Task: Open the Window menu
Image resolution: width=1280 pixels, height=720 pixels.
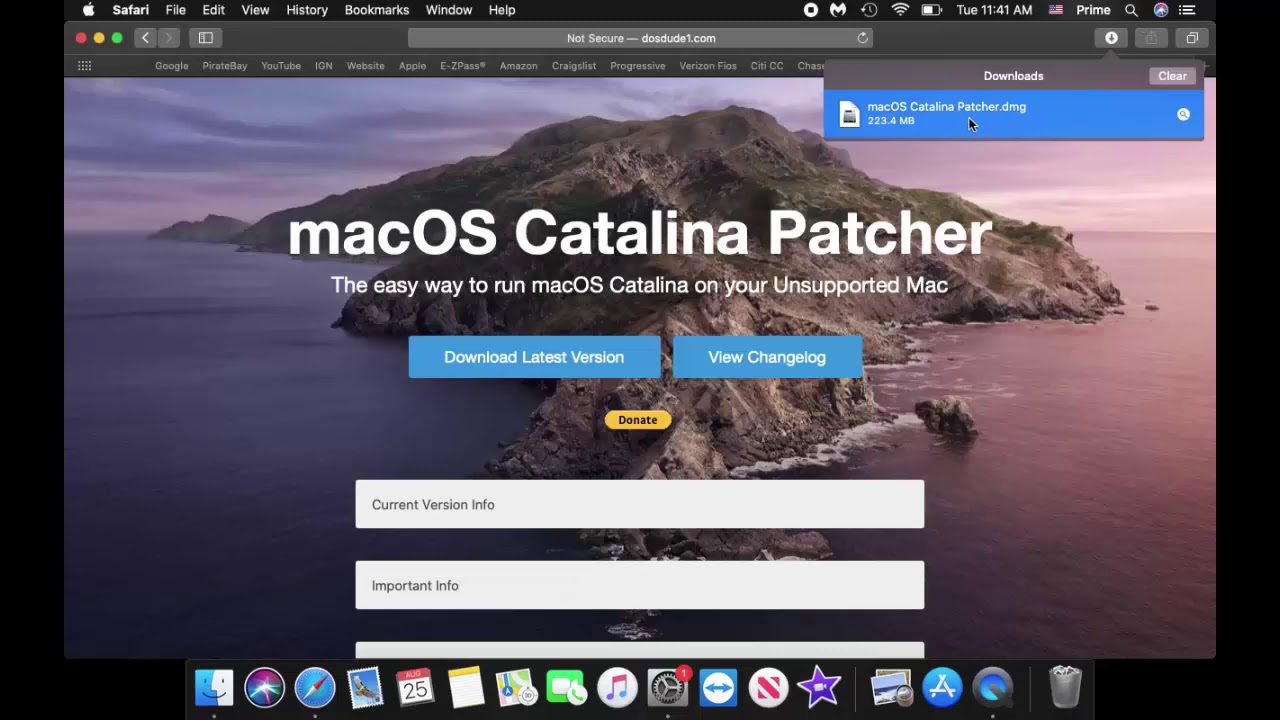Action: click(x=449, y=10)
